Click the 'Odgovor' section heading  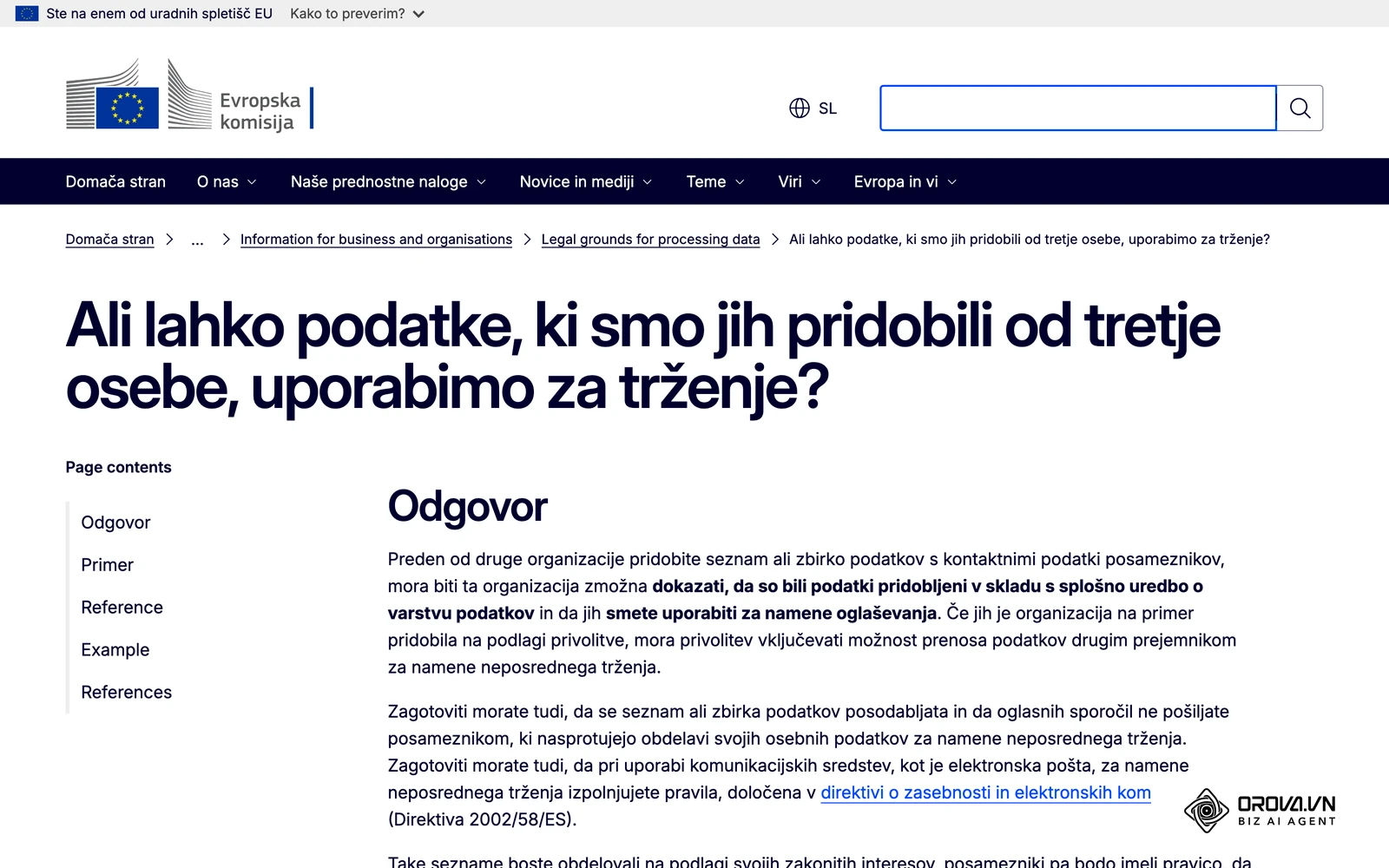467,506
